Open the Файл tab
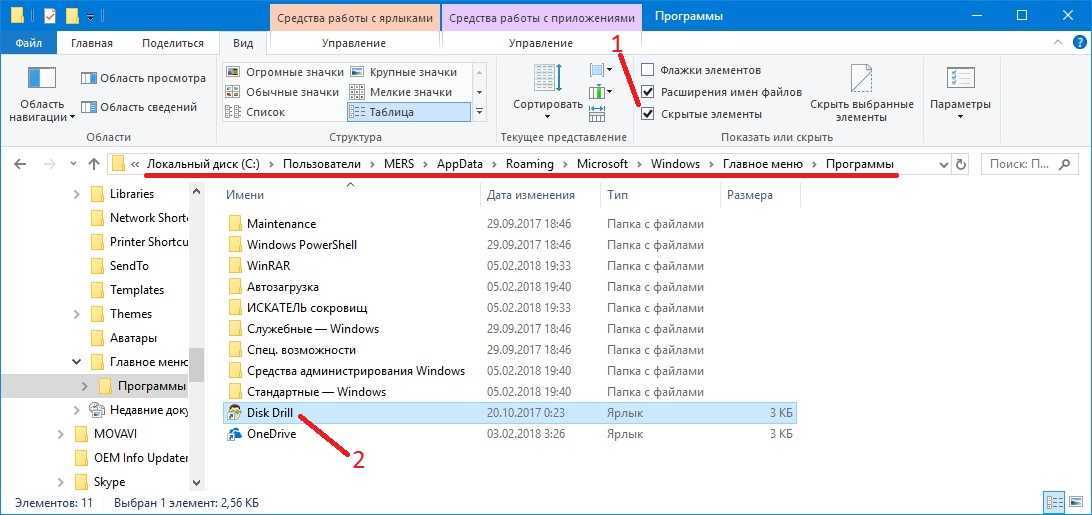Screen dimensions: 1092x515 (29, 43)
